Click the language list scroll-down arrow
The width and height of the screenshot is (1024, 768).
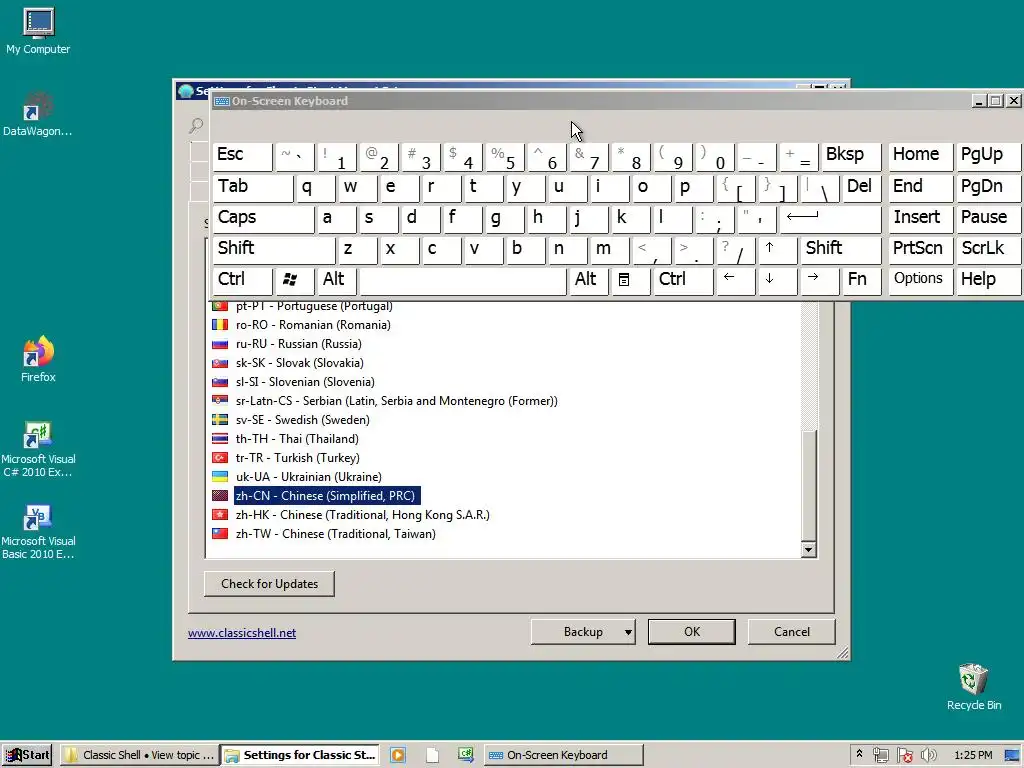tap(808, 550)
